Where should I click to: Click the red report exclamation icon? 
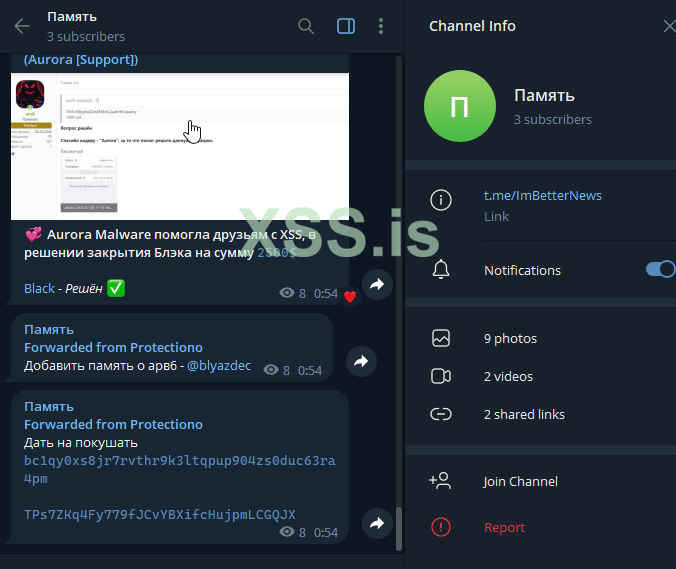441,527
